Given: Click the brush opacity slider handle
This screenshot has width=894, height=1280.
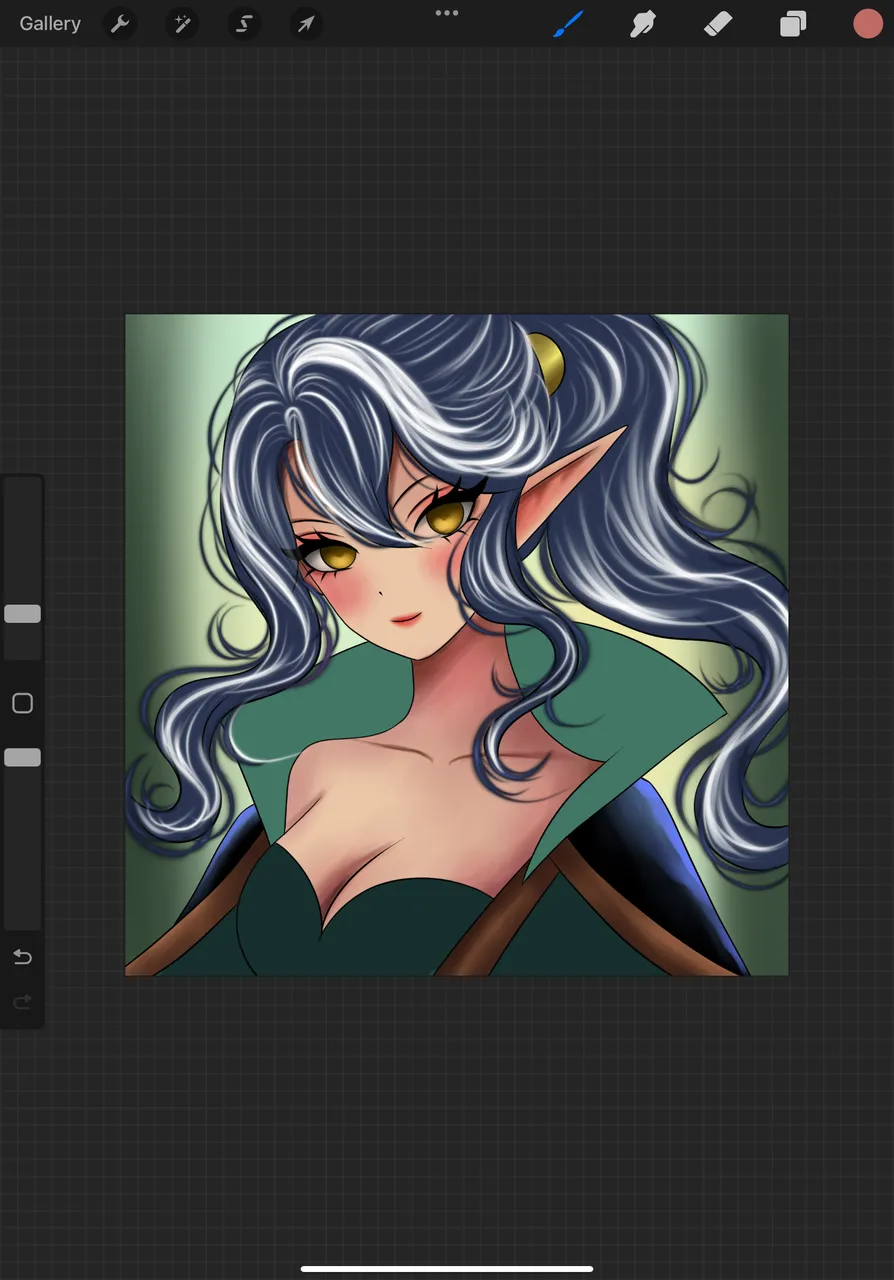Looking at the screenshot, I should click(22, 758).
